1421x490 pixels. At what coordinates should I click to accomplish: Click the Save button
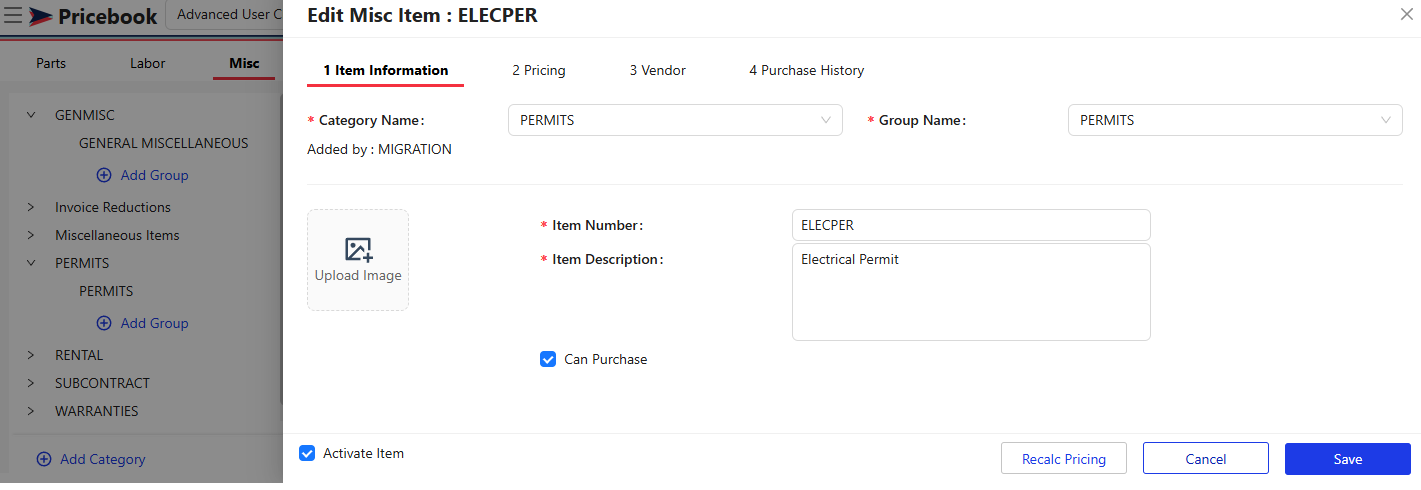(1348, 459)
